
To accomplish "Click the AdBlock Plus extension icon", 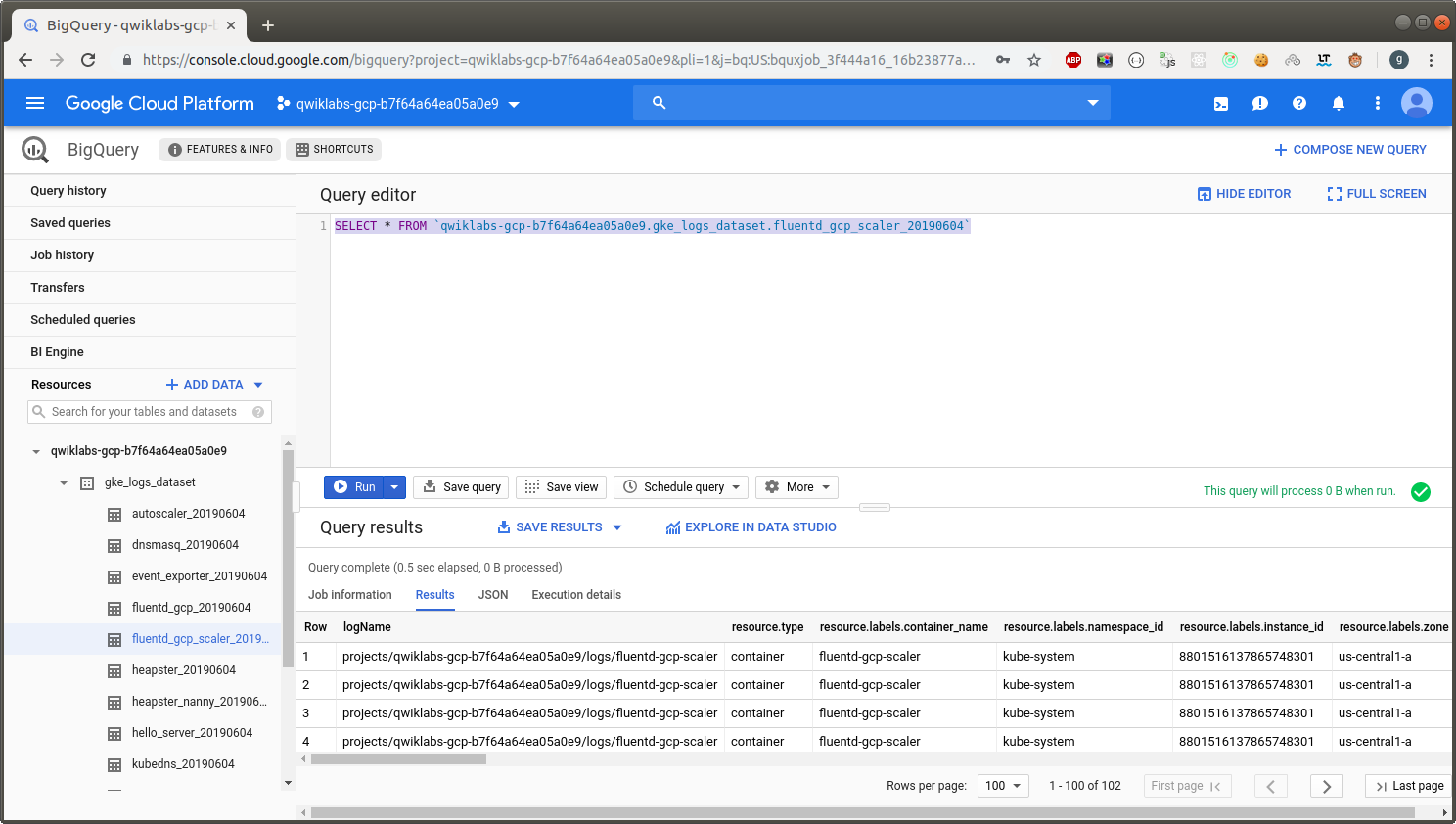I will coord(1073,60).
